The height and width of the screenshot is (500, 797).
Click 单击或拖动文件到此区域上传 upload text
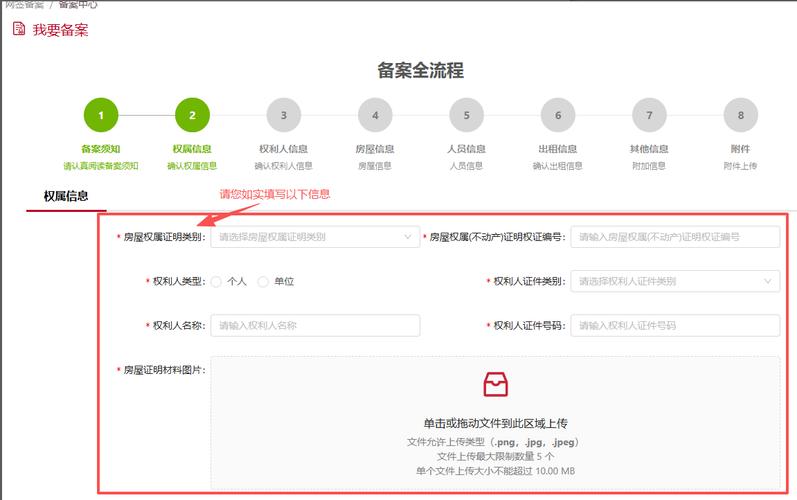[495, 423]
